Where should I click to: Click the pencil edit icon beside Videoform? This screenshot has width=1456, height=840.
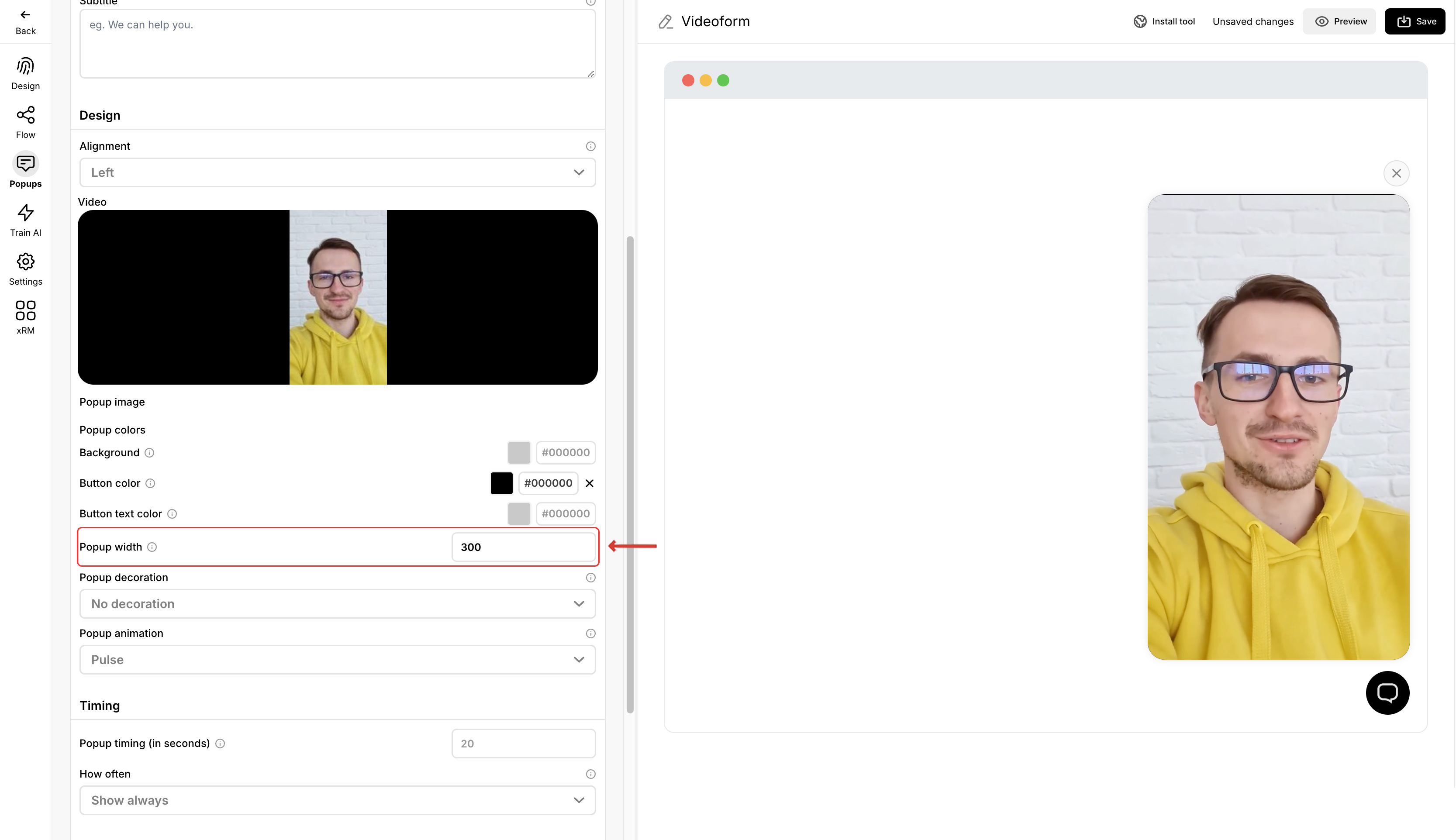point(666,22)
